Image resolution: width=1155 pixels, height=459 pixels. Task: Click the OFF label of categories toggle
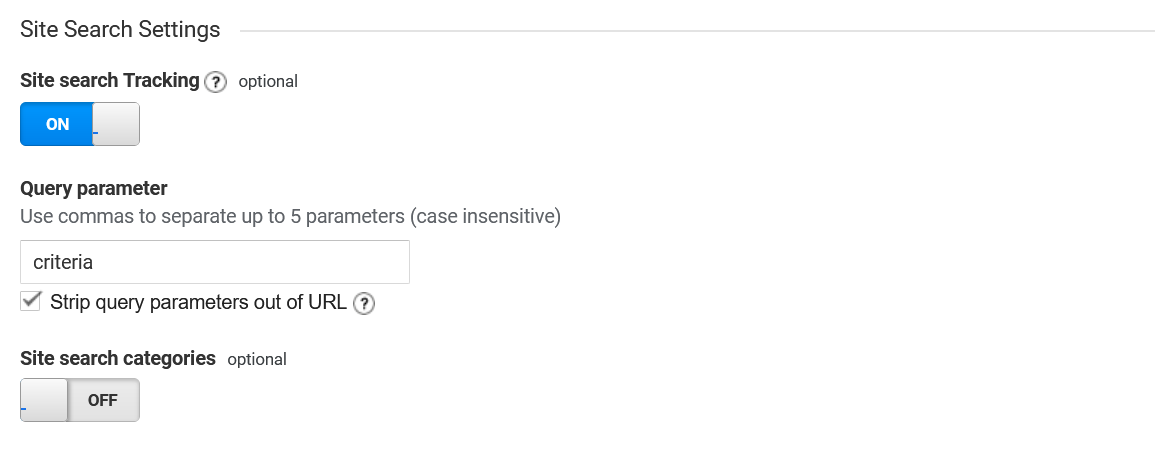(103, 401)
